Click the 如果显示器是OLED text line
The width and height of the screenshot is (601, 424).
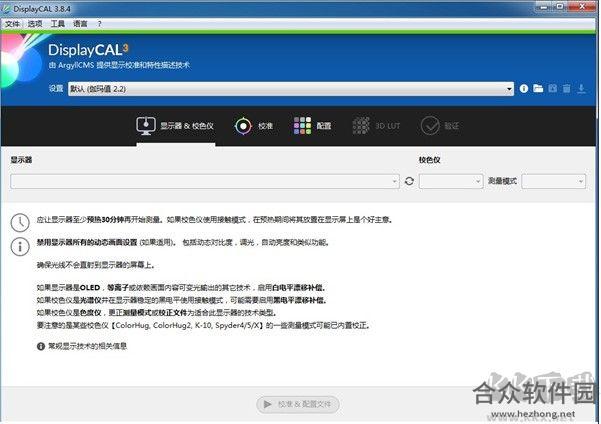(182, 288)
